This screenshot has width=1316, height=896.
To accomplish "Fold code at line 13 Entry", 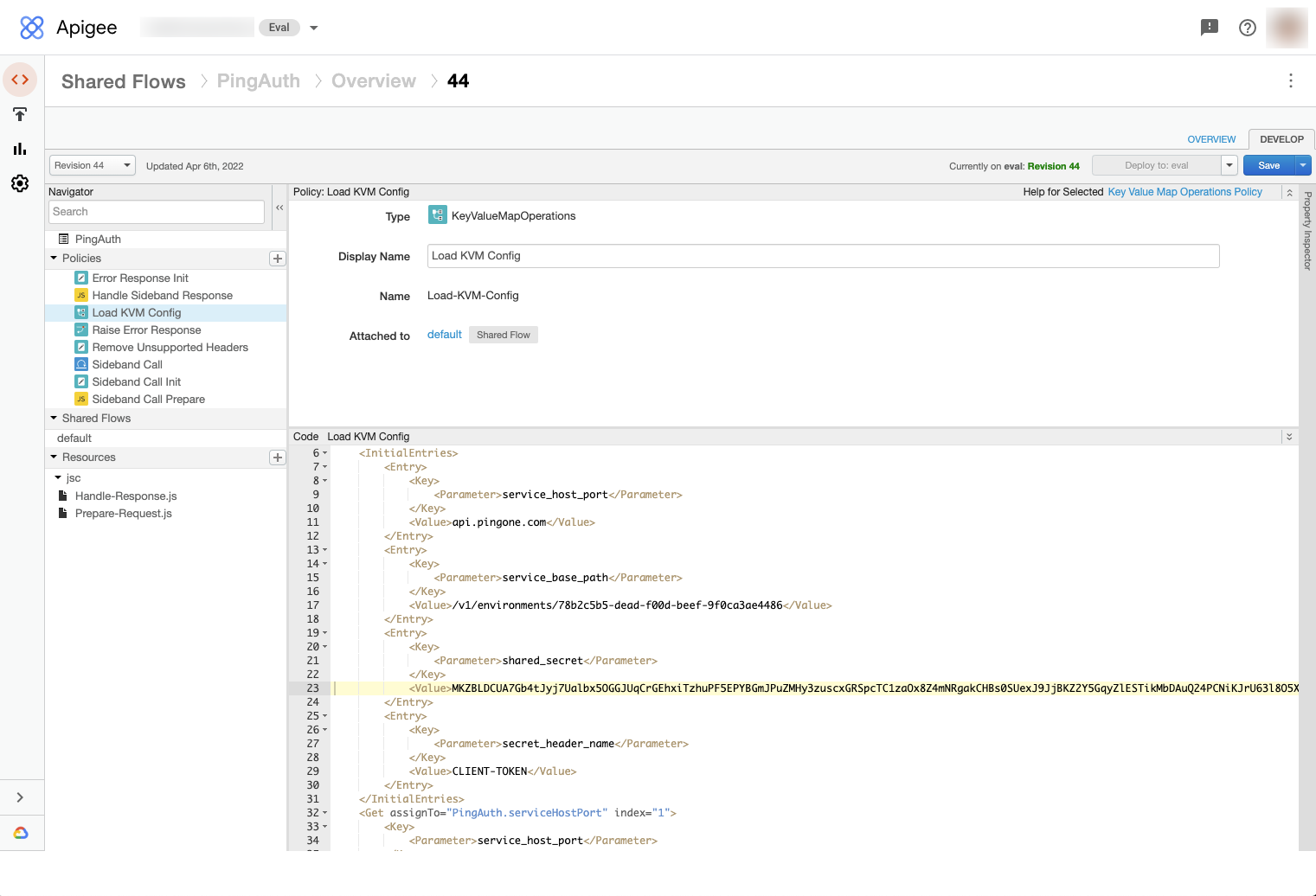I will 325,550.
